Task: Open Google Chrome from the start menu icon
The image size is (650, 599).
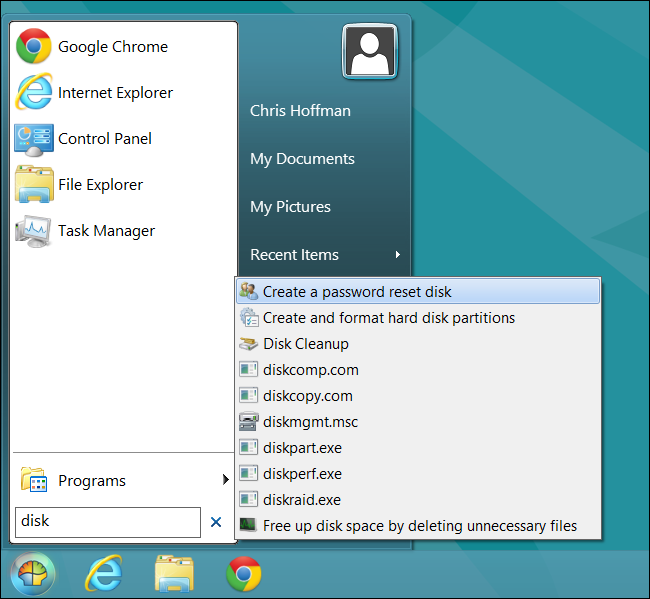Action: 34,46
